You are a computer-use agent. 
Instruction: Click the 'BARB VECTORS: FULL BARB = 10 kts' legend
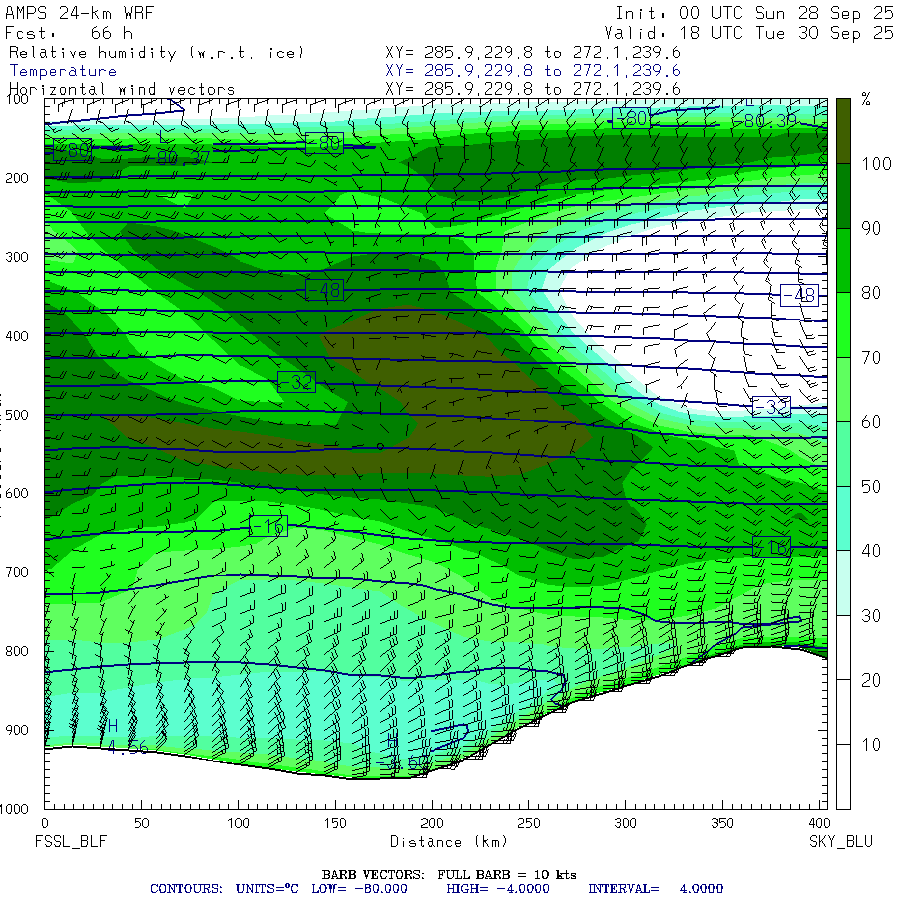pos(449,874)
